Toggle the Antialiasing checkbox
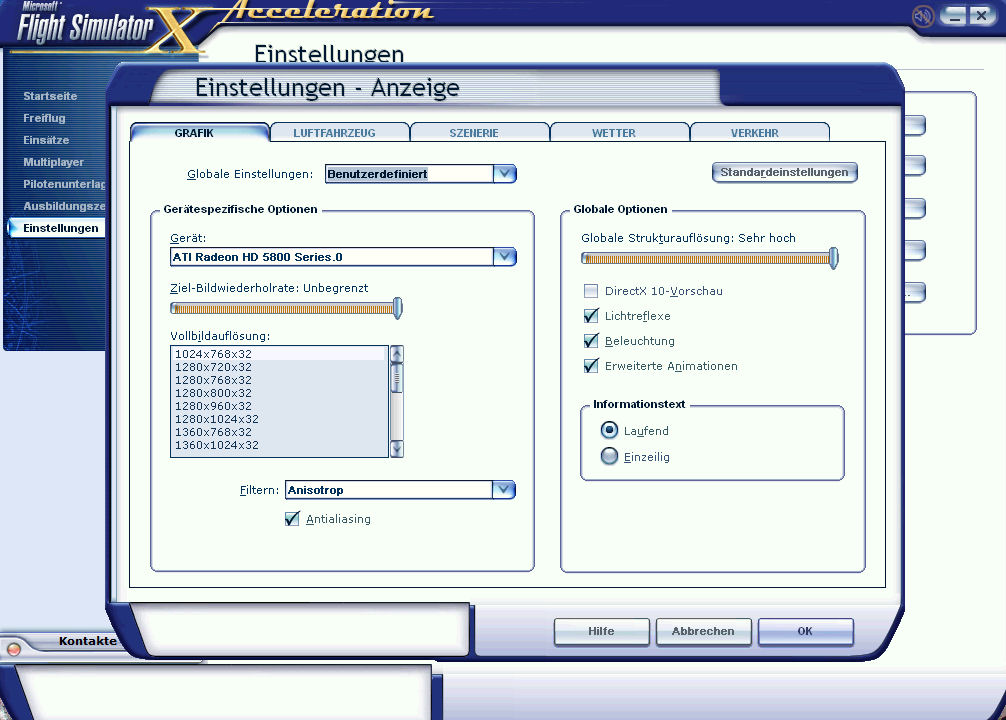 (x=292, y=519)
